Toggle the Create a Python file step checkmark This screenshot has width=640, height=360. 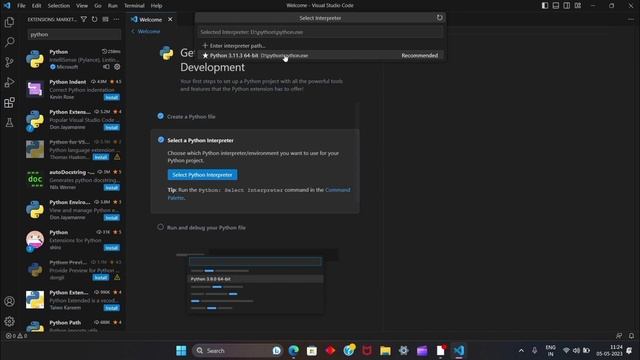tap(160, 116)
